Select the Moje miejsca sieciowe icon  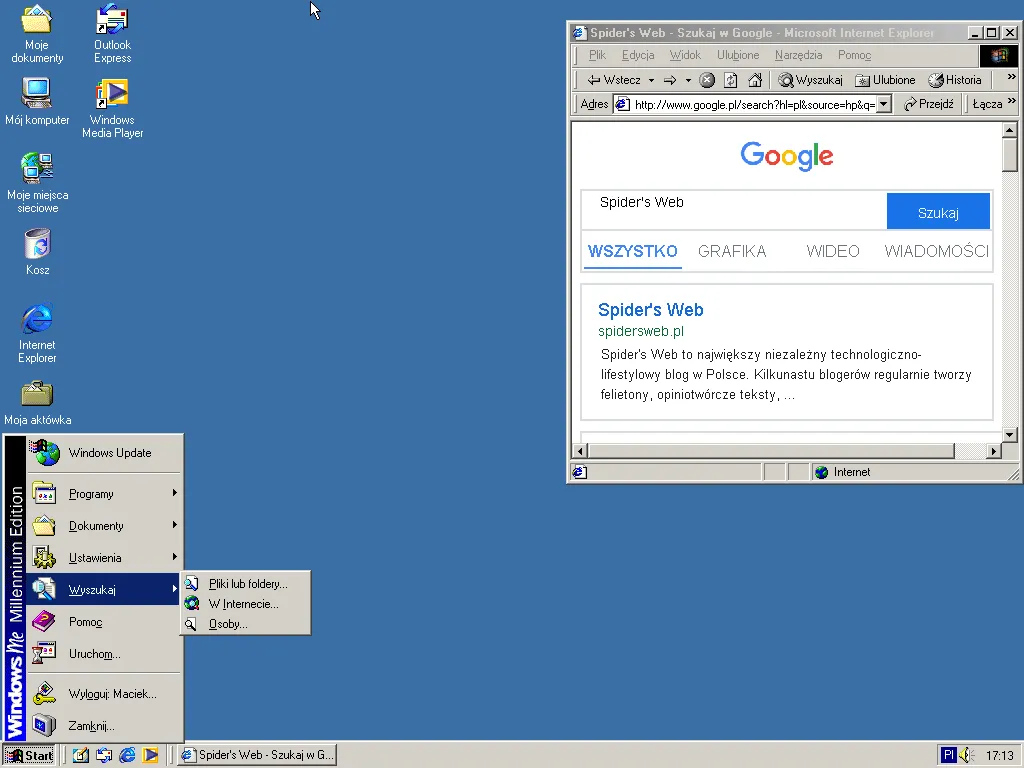[37, 184]
